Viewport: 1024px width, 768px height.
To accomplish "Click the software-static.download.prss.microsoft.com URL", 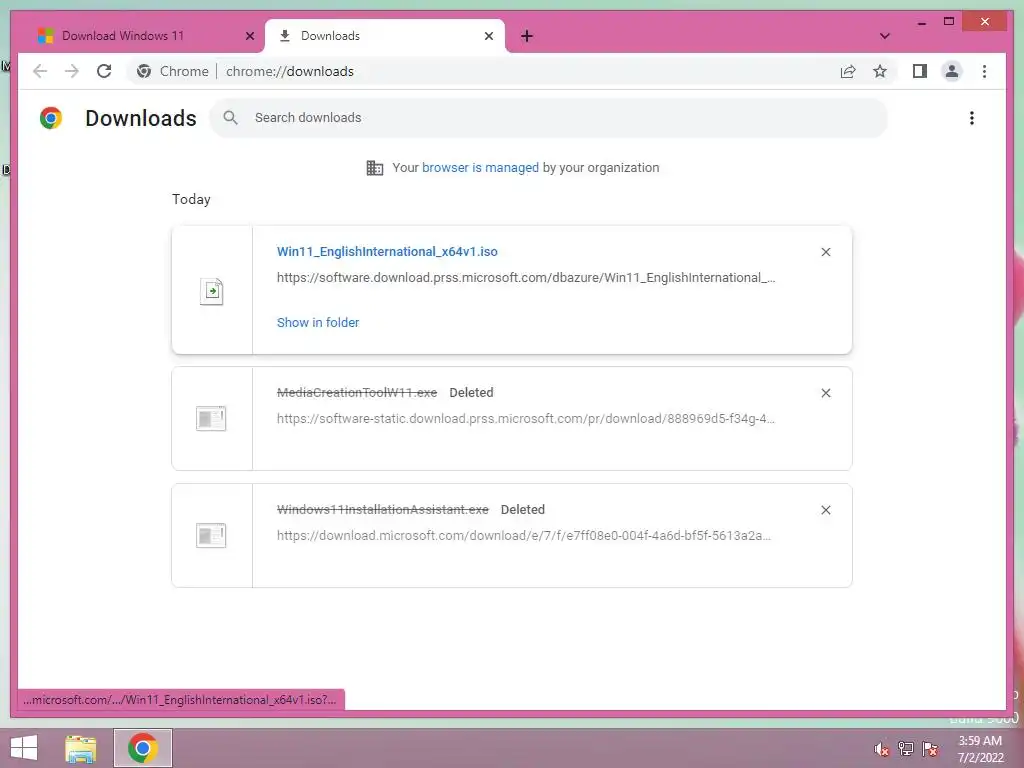I will click(x=526, y=419).
